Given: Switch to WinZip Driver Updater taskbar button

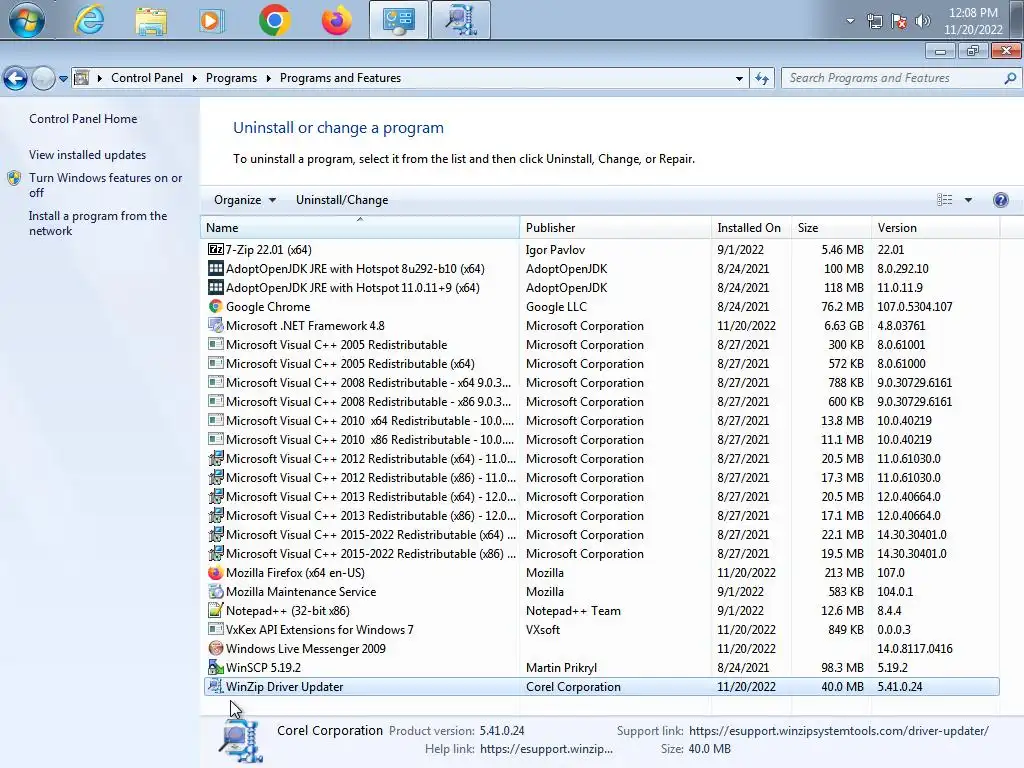Looking at the screenshot, I should coord(460,20).
